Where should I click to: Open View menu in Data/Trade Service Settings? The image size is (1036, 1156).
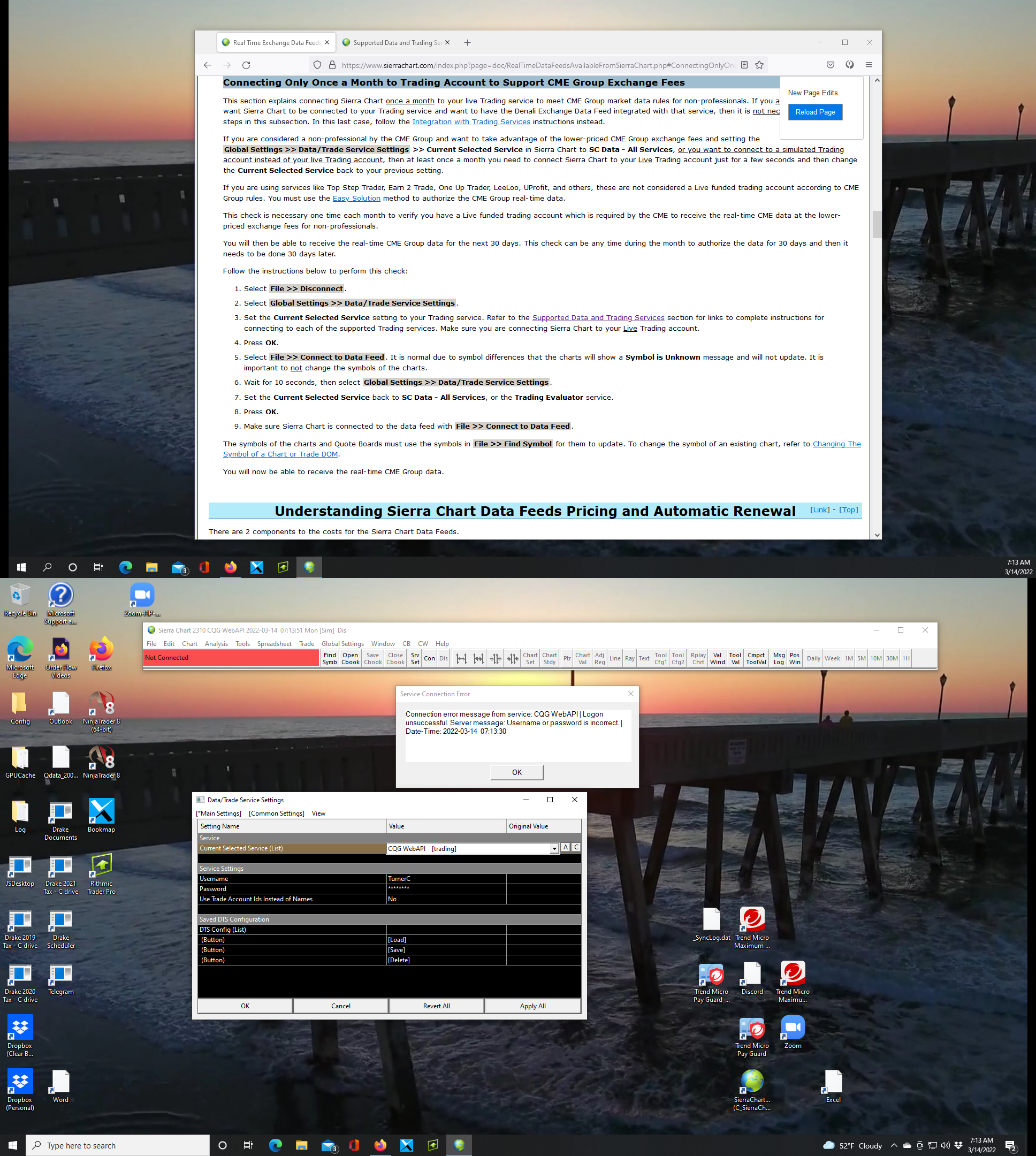pyautogui.click(x=319, y=813)
